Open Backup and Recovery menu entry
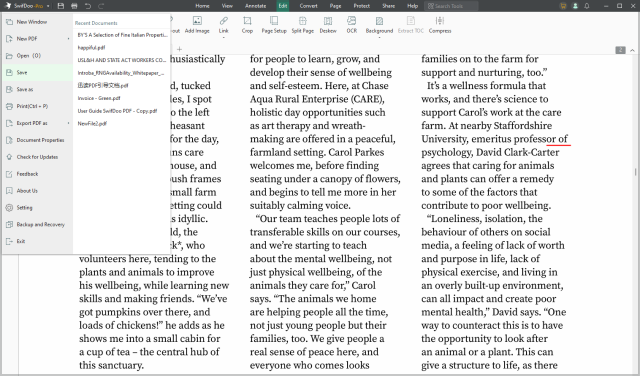The image size is (640, 376). (38, 225)
